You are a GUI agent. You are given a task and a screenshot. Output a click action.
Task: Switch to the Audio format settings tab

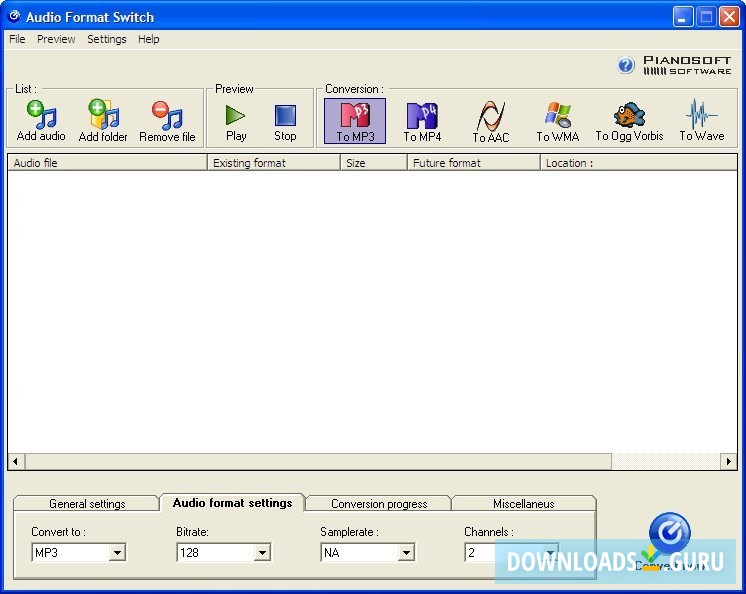click(232, 503)
